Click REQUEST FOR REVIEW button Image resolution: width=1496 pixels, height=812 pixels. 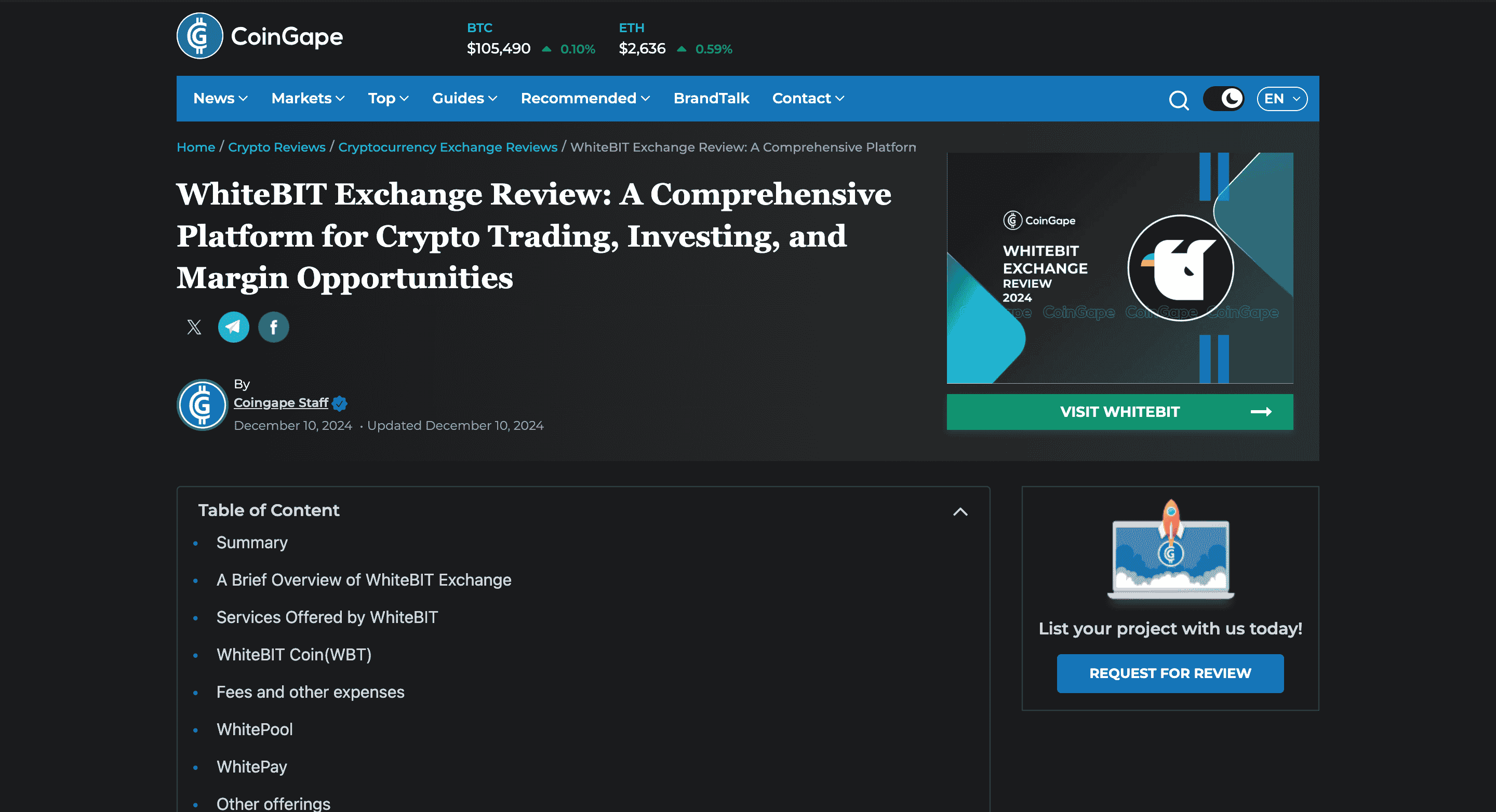coord(1170,673)
